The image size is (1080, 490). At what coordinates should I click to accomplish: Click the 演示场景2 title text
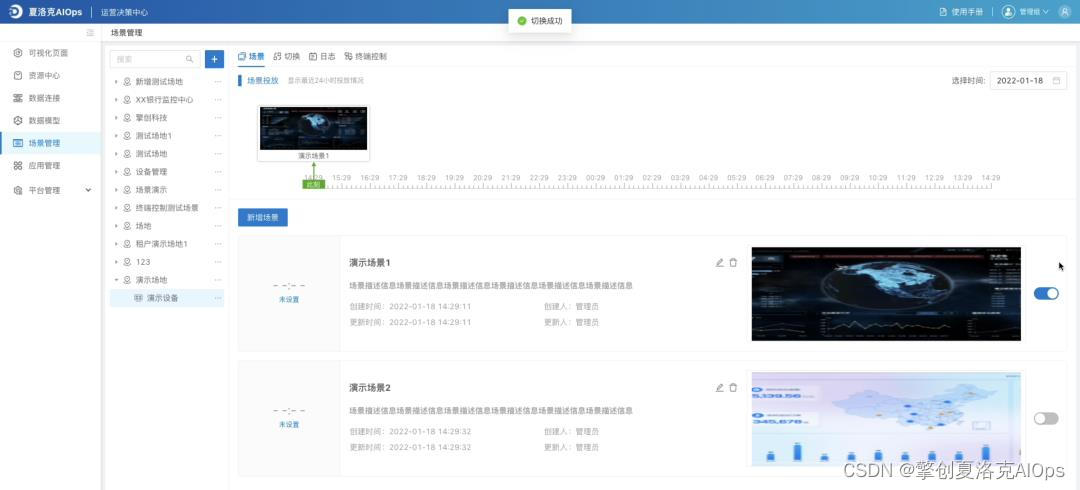coord(370,387)
